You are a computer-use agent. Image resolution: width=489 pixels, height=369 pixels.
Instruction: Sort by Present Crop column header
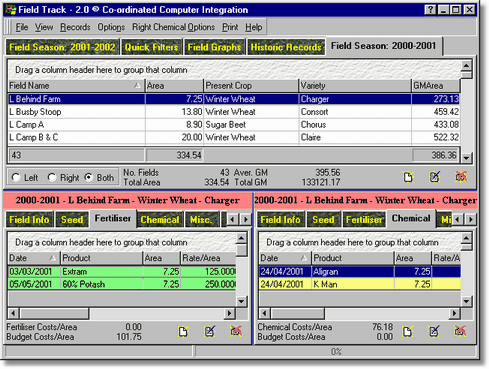pyautogui.click(x=250, y=86)
